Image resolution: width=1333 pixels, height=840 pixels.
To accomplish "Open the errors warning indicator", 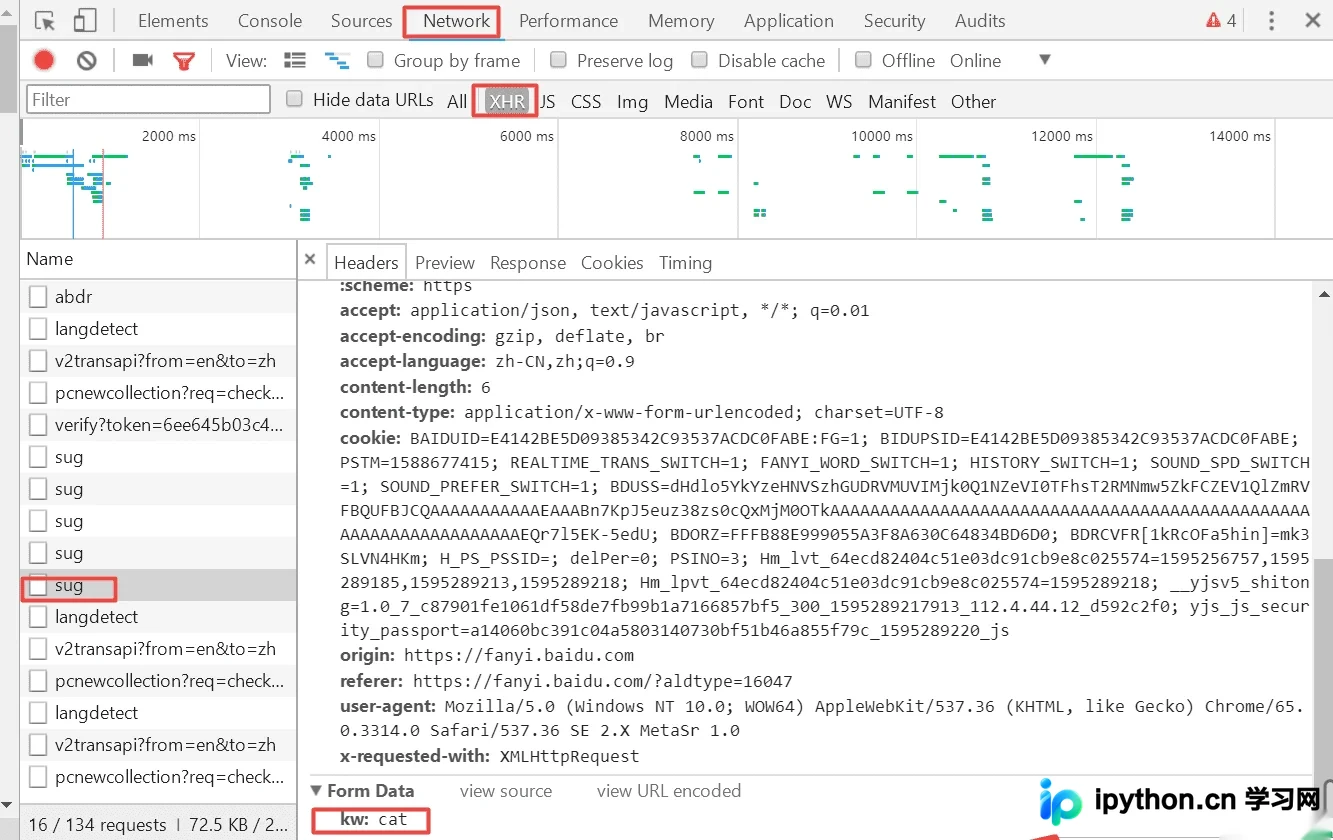I will click(1221, 21).
